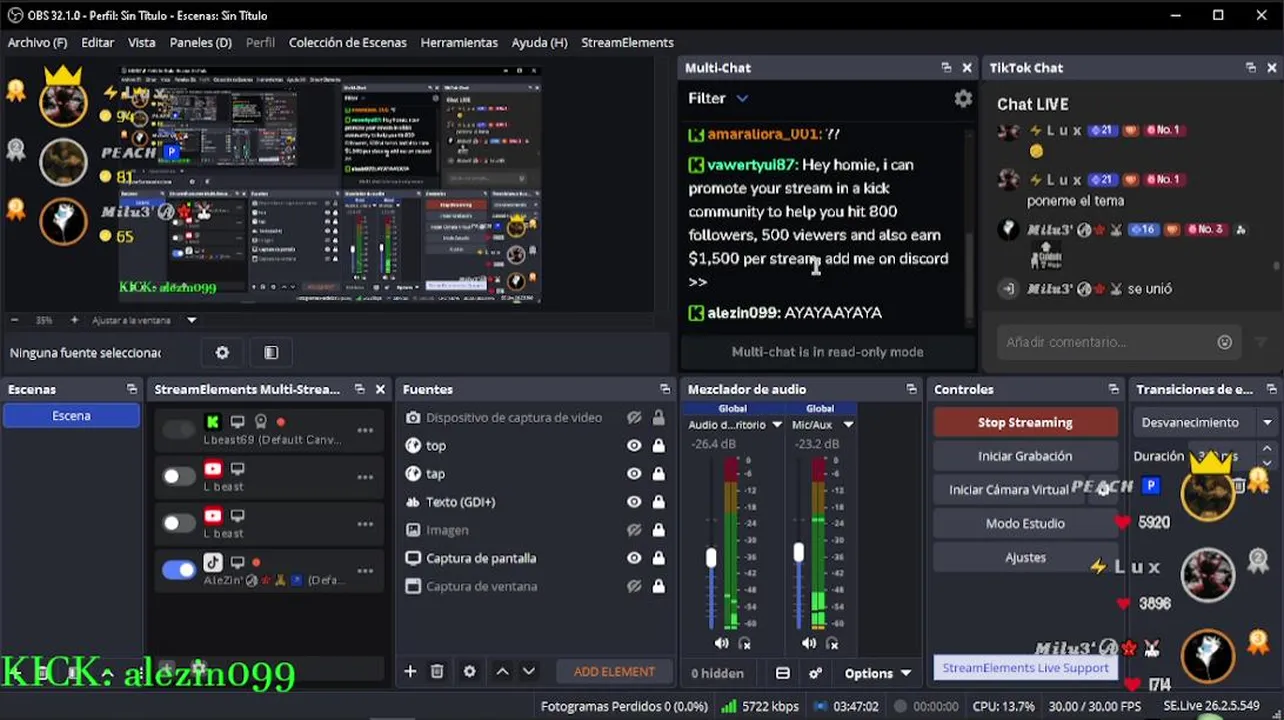Image resolution: width=1284 pixels, height=720 pixels.
Task: Toggle monitoring headphone icon for Mic/Aux
Action: click(832, 643)
